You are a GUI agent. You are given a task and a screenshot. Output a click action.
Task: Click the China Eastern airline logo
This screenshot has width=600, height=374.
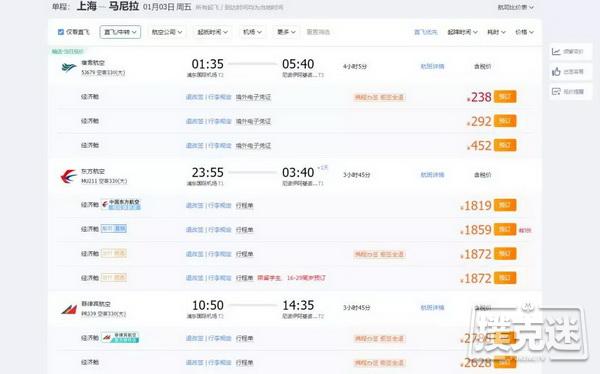pyautogui.click(x=68, y=176)
